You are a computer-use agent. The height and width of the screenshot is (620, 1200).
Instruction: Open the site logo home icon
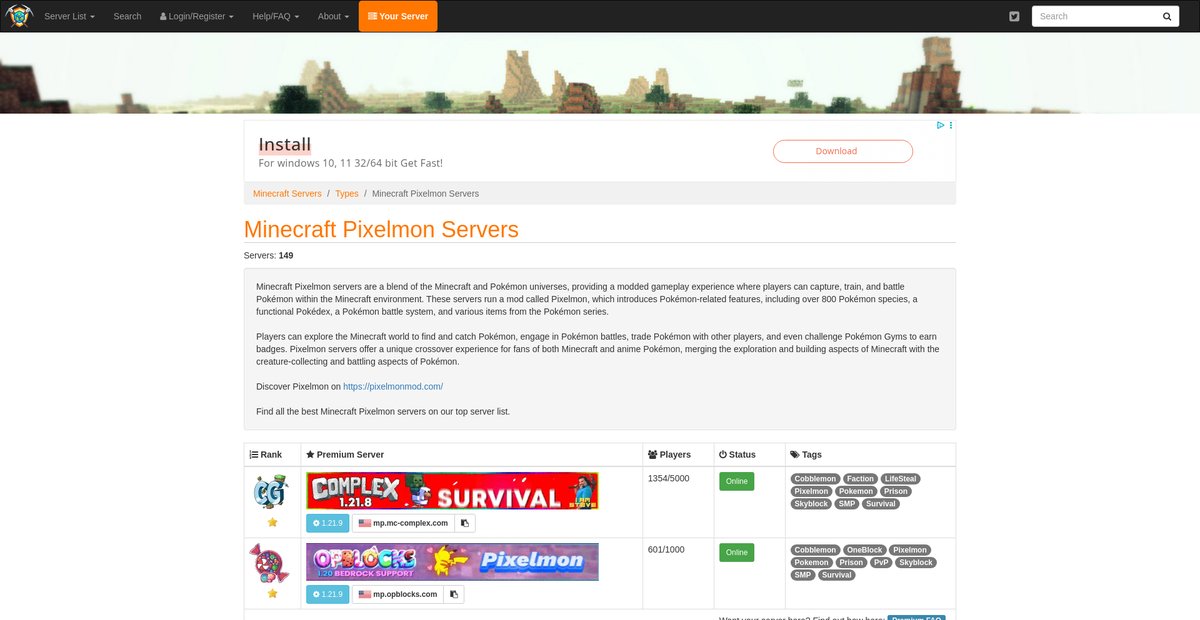pyautogui.click(x=19, y=16)
